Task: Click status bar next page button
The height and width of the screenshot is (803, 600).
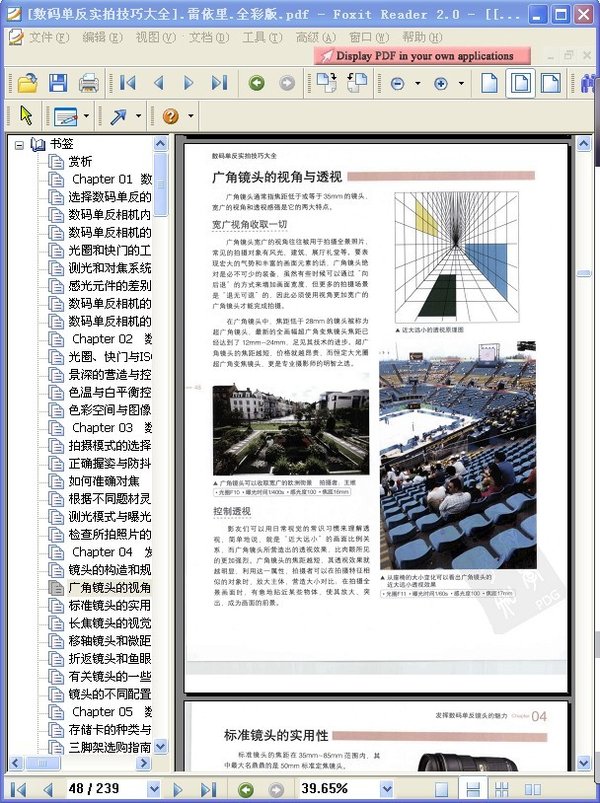Action: (178, 789)
